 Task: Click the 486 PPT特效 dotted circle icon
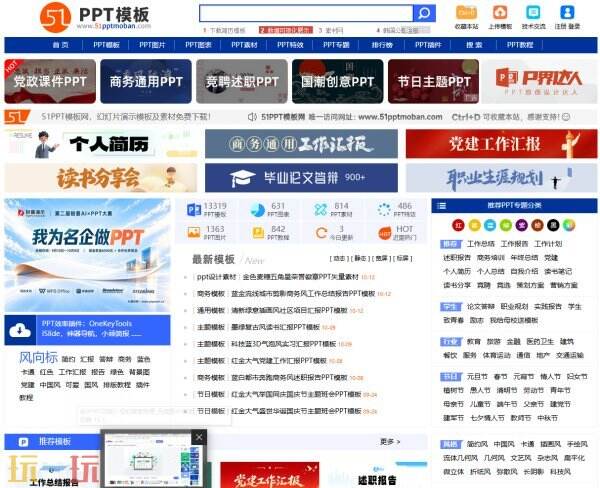pyautogui.click(x=384, y=210)
